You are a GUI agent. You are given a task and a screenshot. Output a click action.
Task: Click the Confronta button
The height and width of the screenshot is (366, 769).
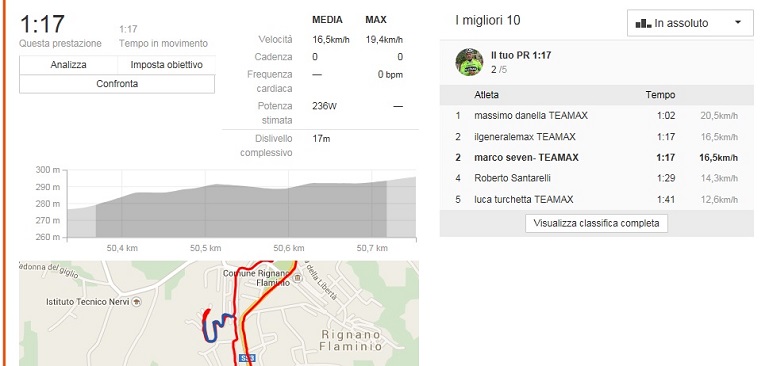click(117, 84)
